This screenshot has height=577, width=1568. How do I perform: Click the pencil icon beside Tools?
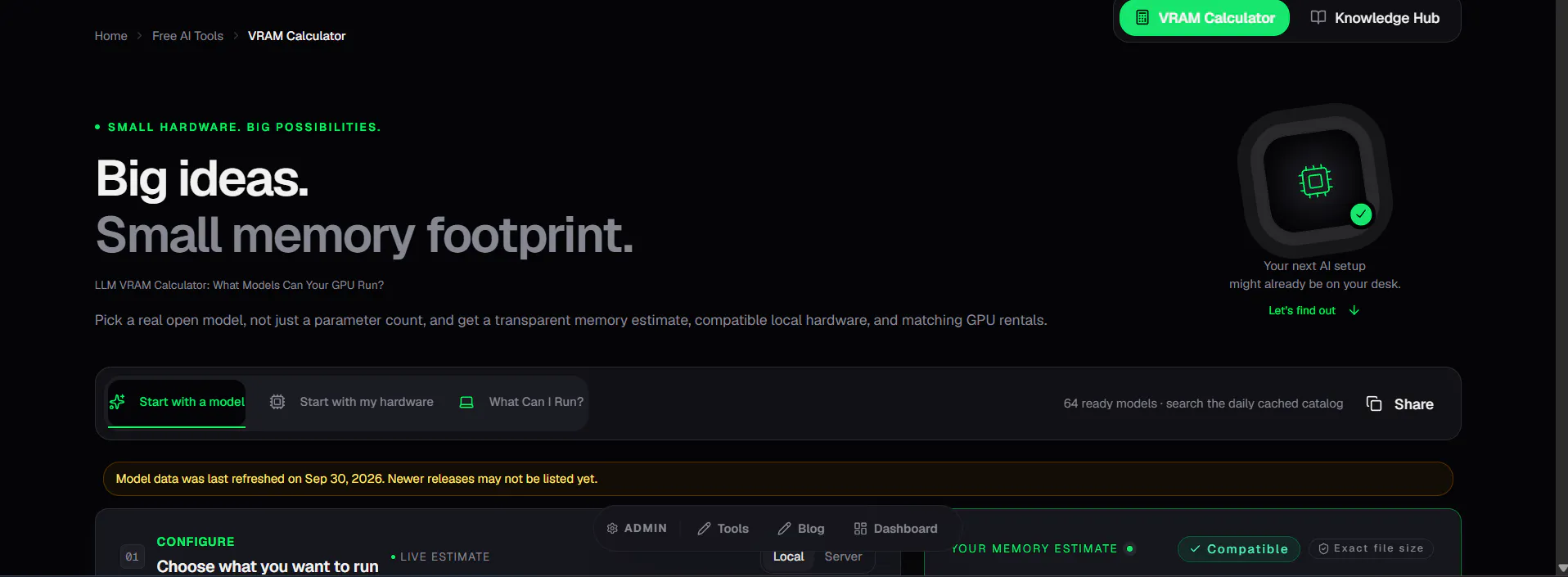704,529
